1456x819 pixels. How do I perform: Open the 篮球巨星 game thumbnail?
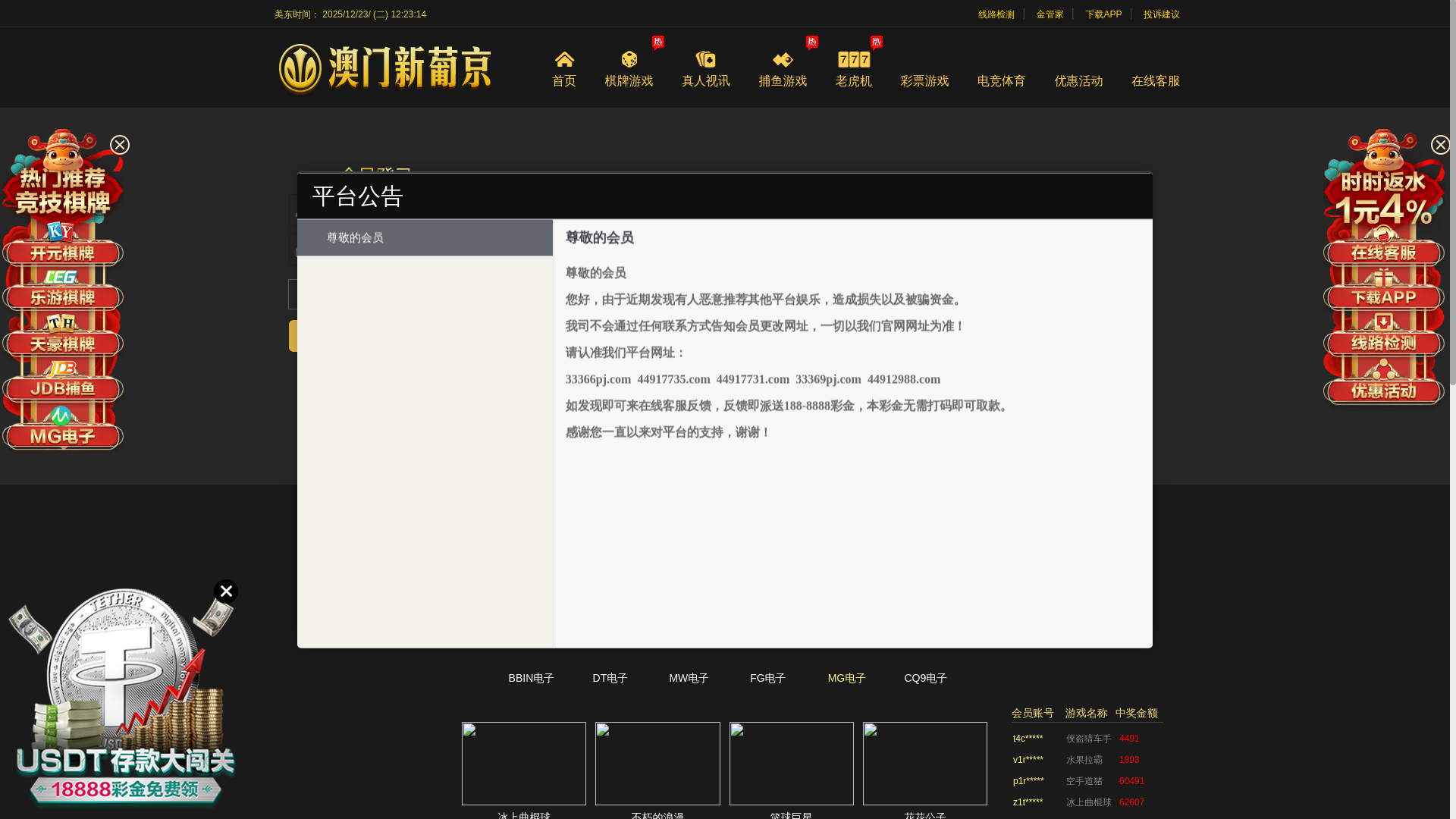[791, 763]
